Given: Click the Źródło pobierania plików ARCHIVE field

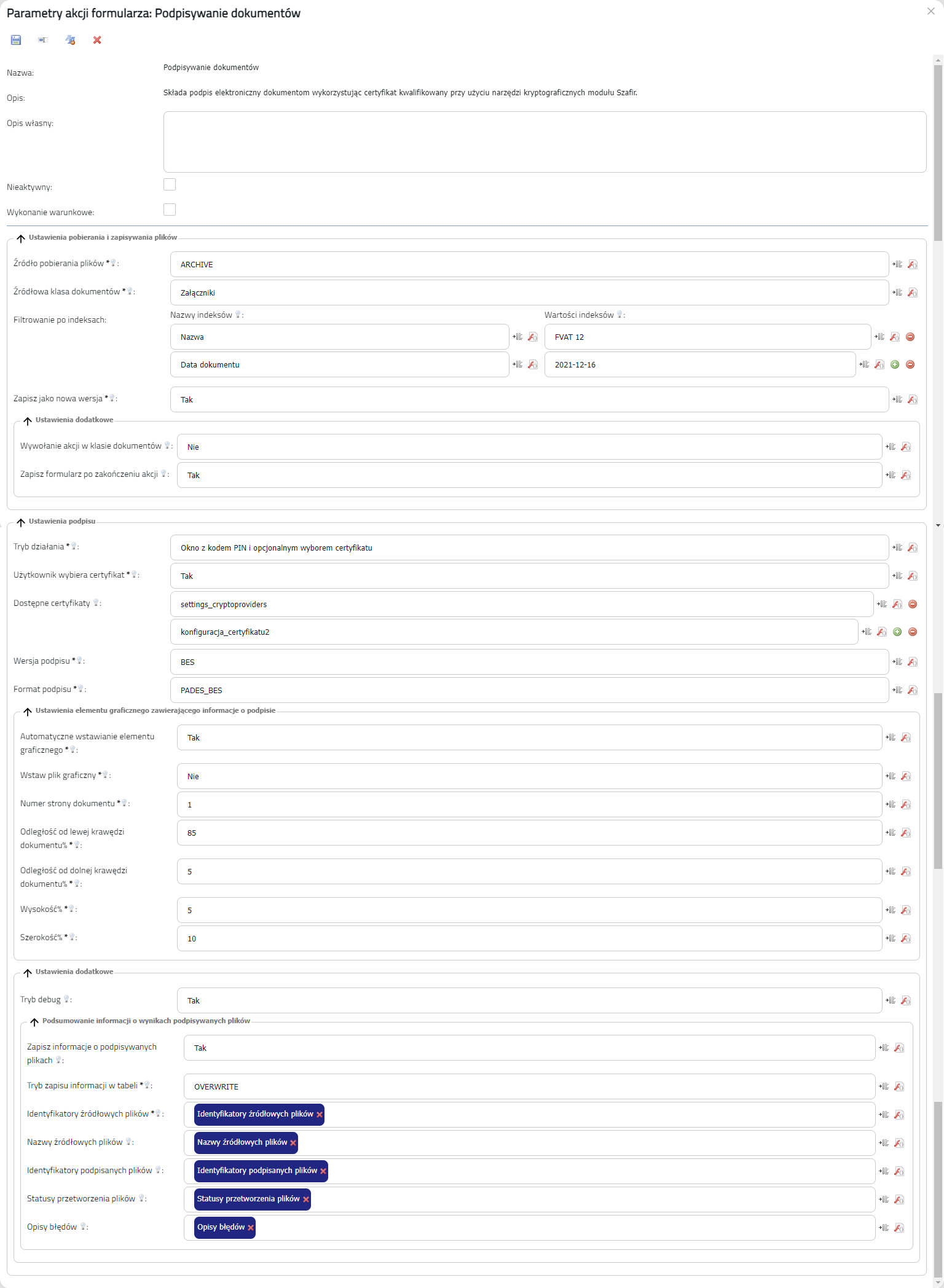Looking at the screenshot, I should [529, 264].
